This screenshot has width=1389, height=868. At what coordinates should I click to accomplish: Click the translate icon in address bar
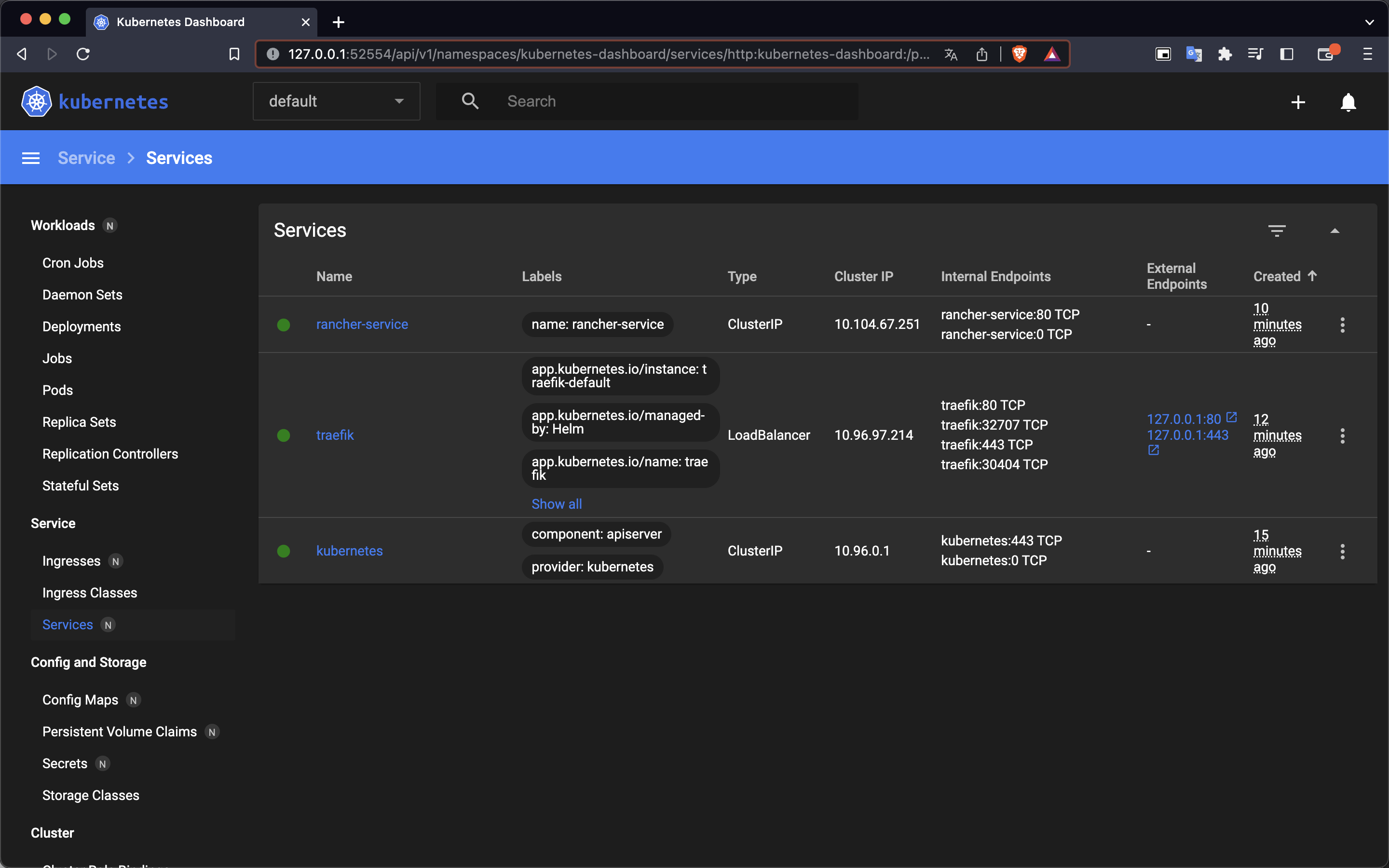[951, 54]
